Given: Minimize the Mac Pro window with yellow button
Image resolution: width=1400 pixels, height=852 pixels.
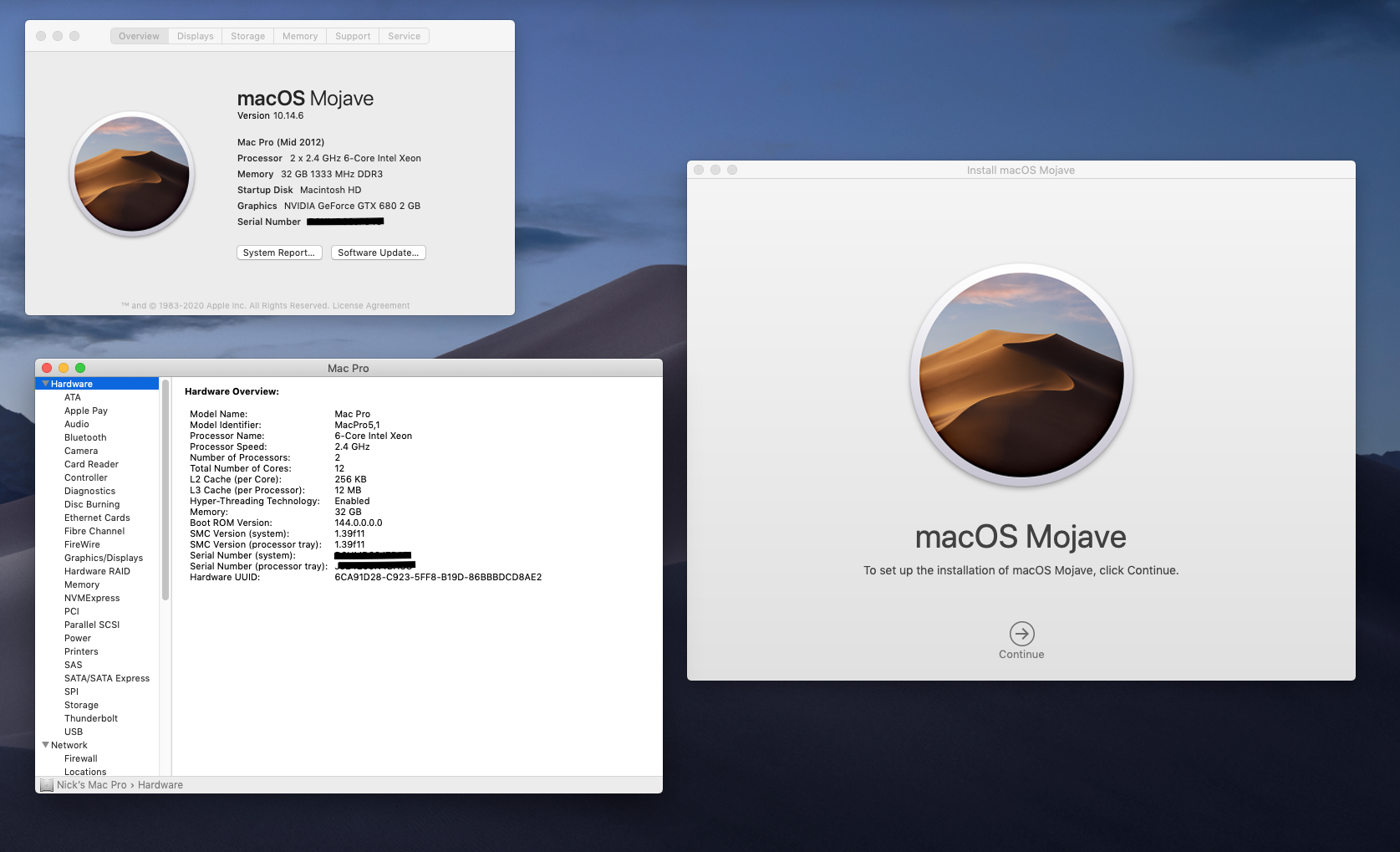Looking at the screenshot, I should 64,368.
